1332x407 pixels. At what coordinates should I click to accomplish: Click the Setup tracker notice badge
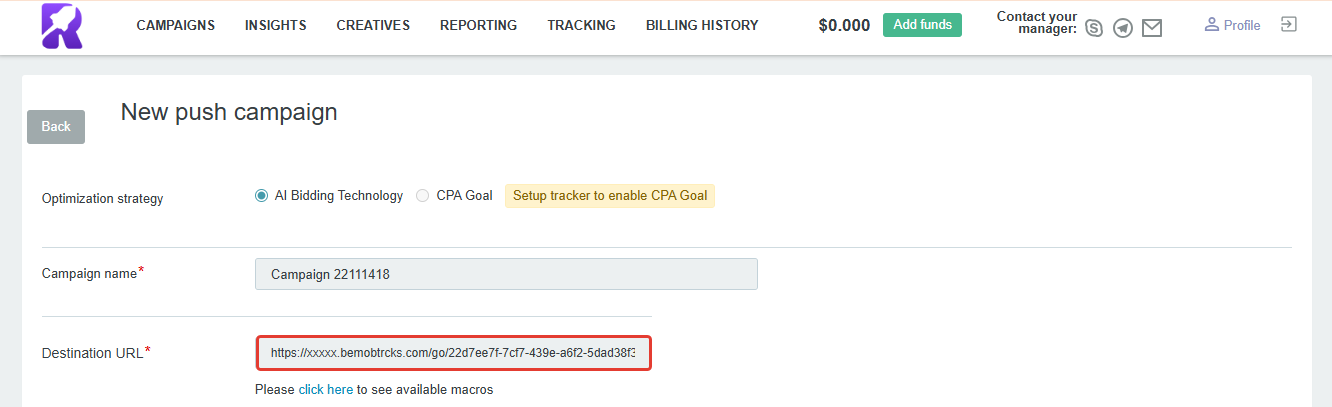pyautogui.click(x=610, y=196)
